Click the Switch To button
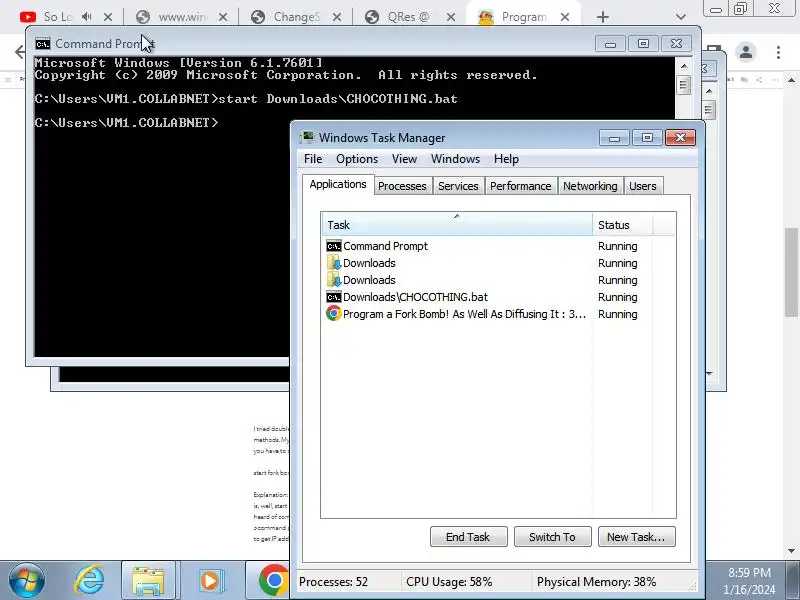The height and width of the screenshot is (600, 800). tap(553, 537)
